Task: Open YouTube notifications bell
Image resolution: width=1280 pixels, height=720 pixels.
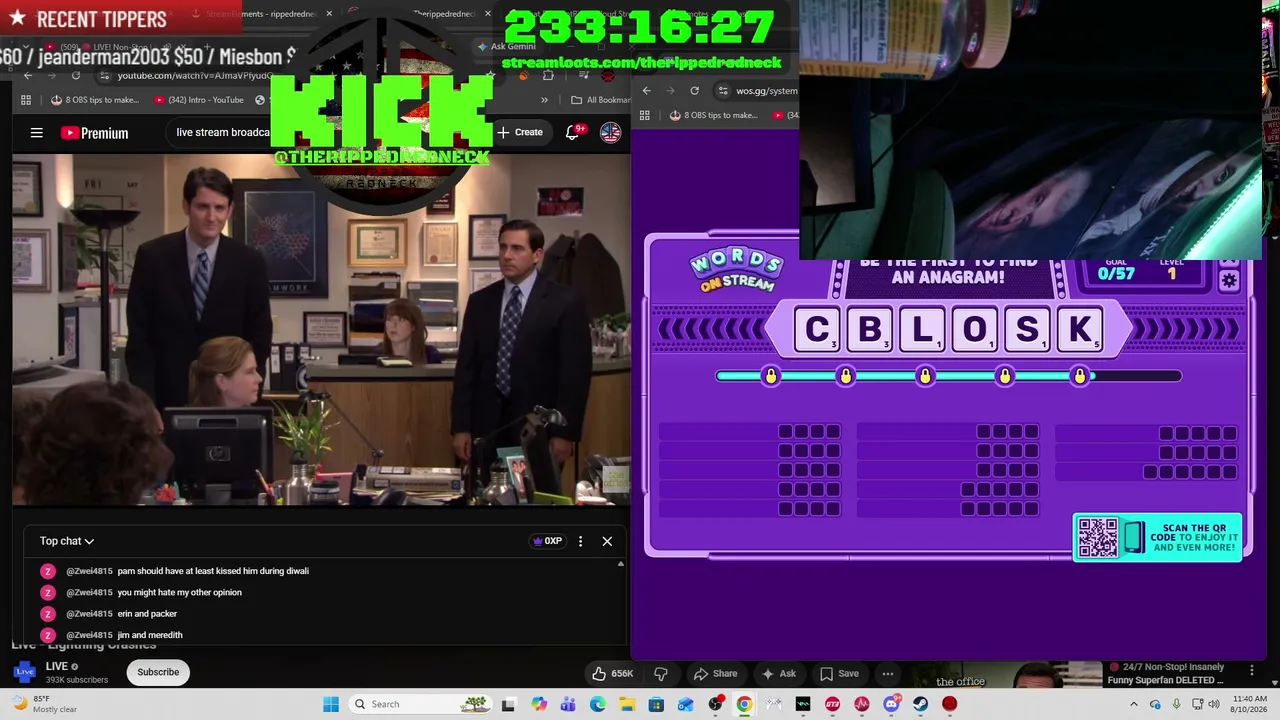Action: tap(573, 132)
